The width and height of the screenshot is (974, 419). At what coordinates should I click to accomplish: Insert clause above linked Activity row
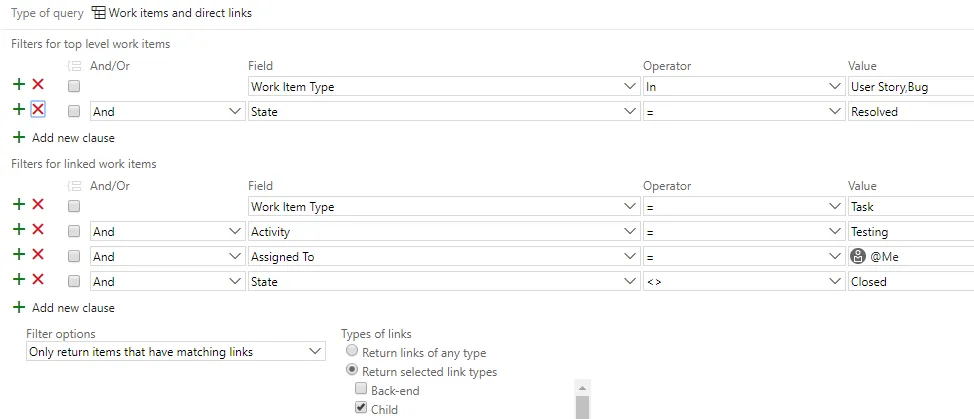point(18,231)
